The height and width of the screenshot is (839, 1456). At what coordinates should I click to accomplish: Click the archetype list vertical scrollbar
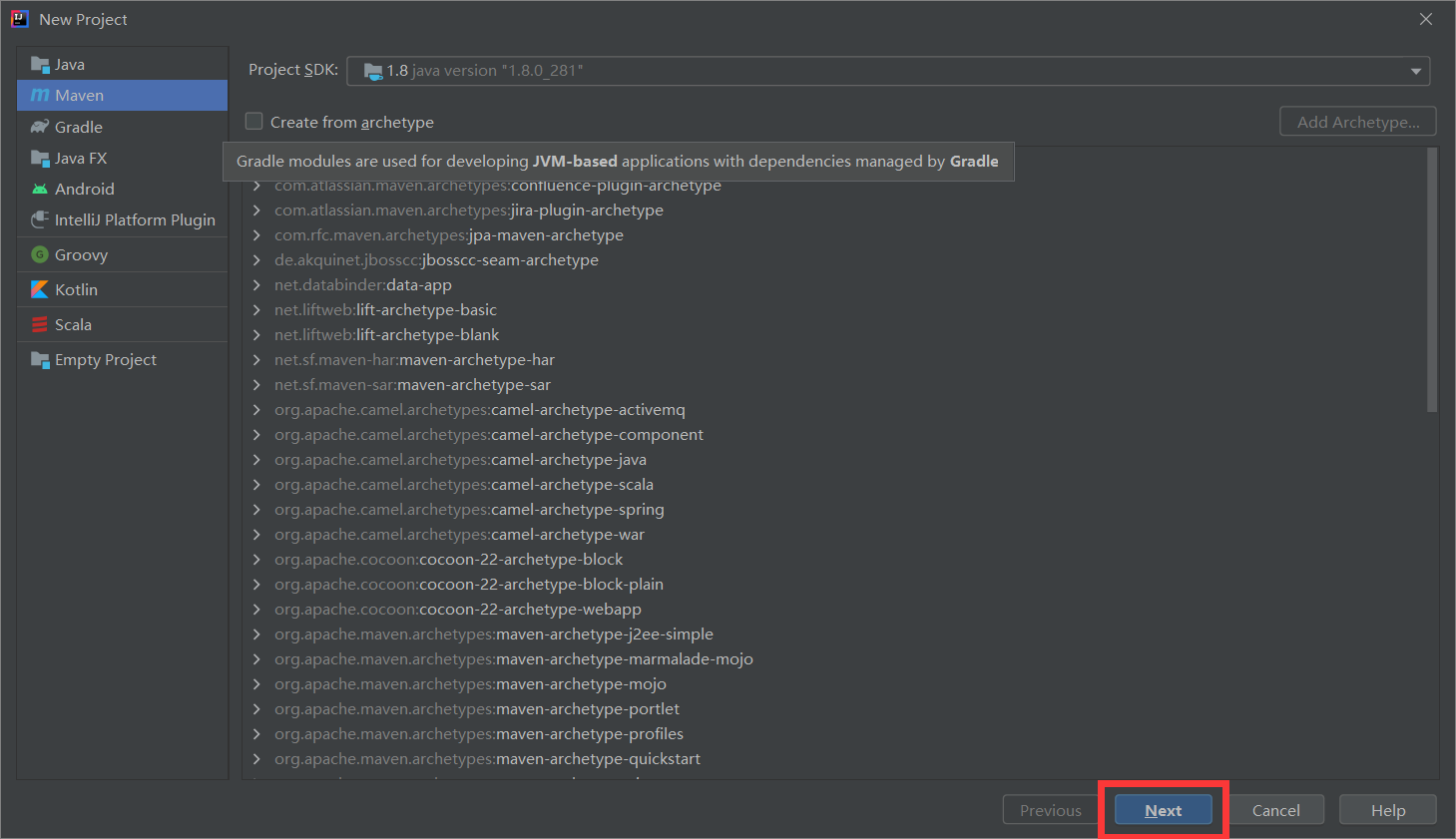click(x=1432, y=279)
